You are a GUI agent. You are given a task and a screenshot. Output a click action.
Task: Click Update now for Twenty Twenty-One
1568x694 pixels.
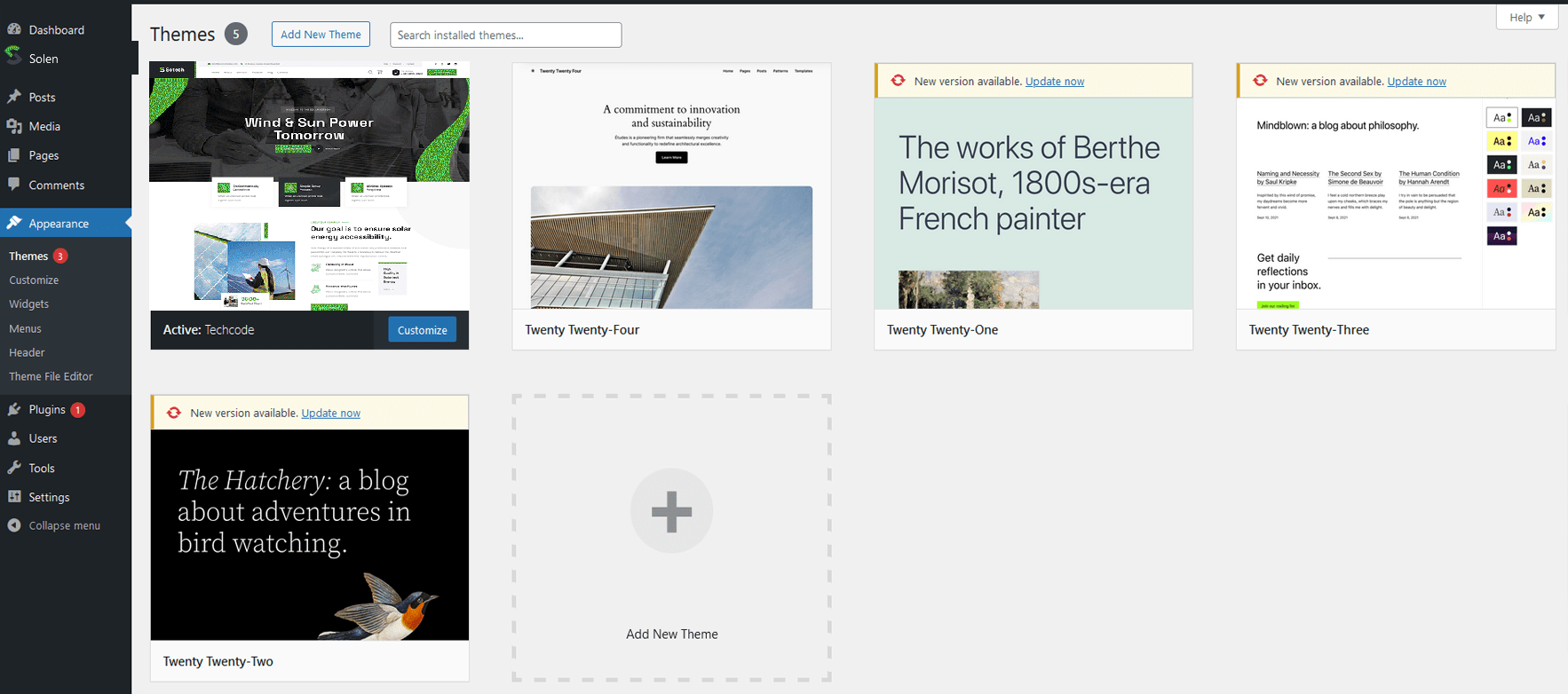coord(1055,81)
